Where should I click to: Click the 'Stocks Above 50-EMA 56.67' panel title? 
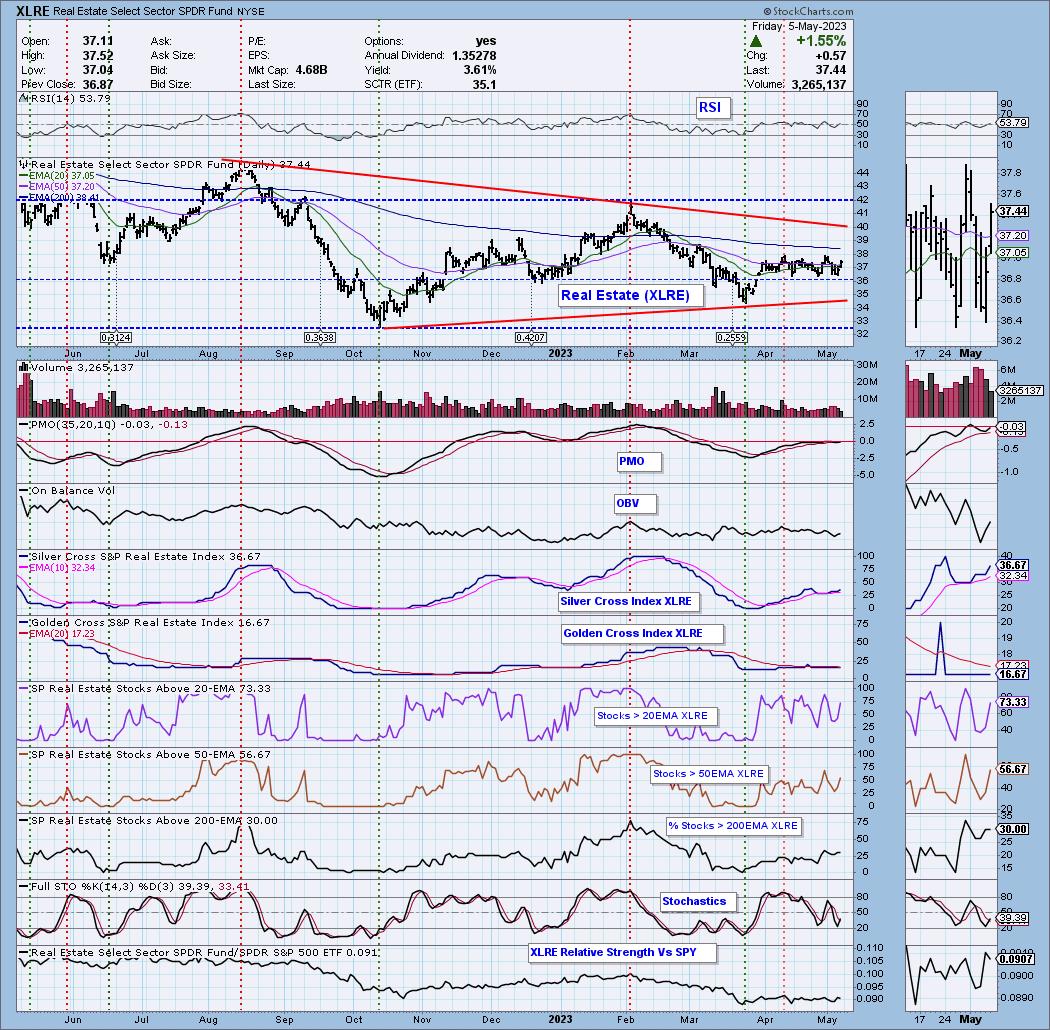[x=145, y=755]
